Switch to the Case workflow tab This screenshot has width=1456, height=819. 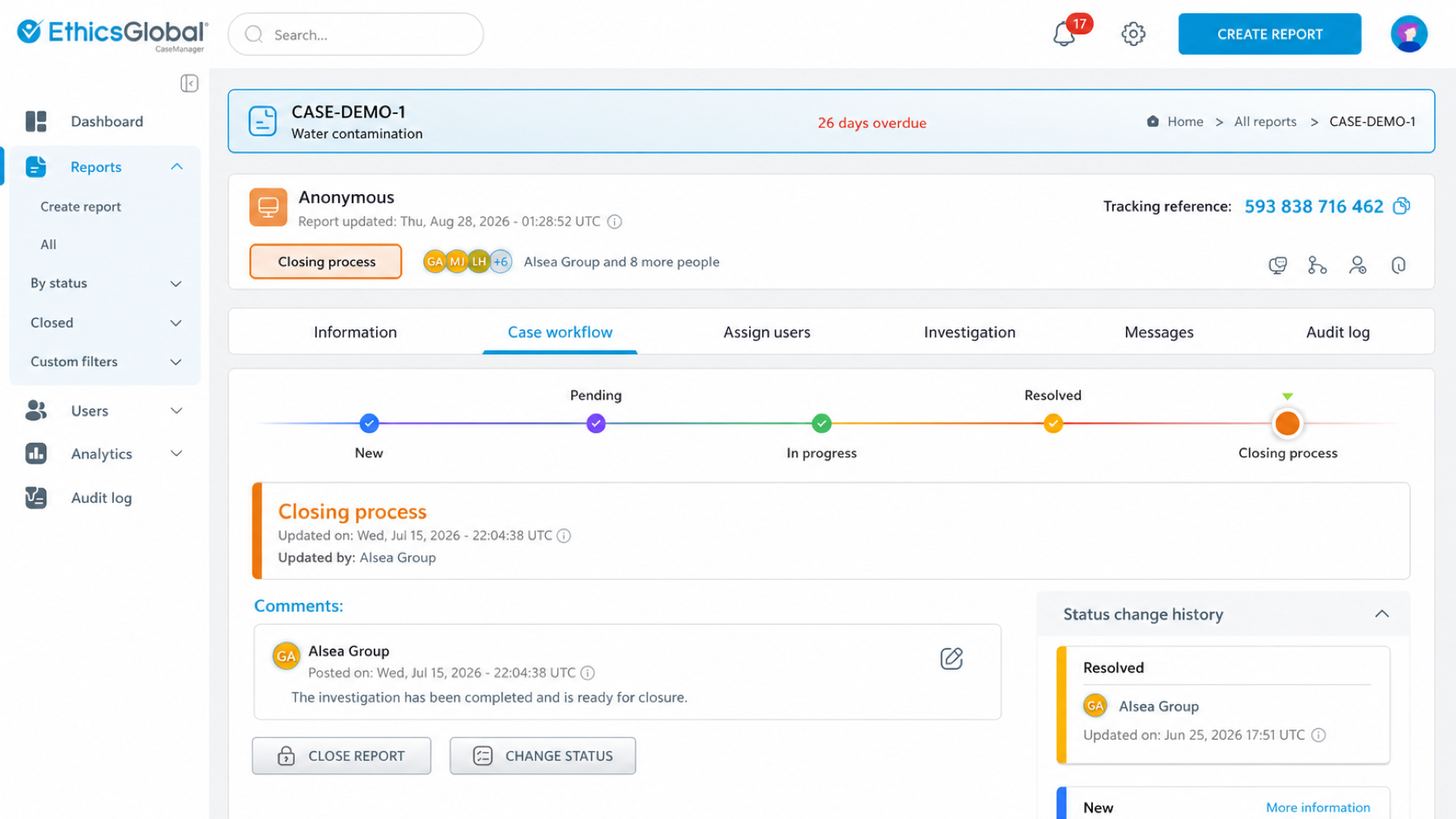[560, 332]
